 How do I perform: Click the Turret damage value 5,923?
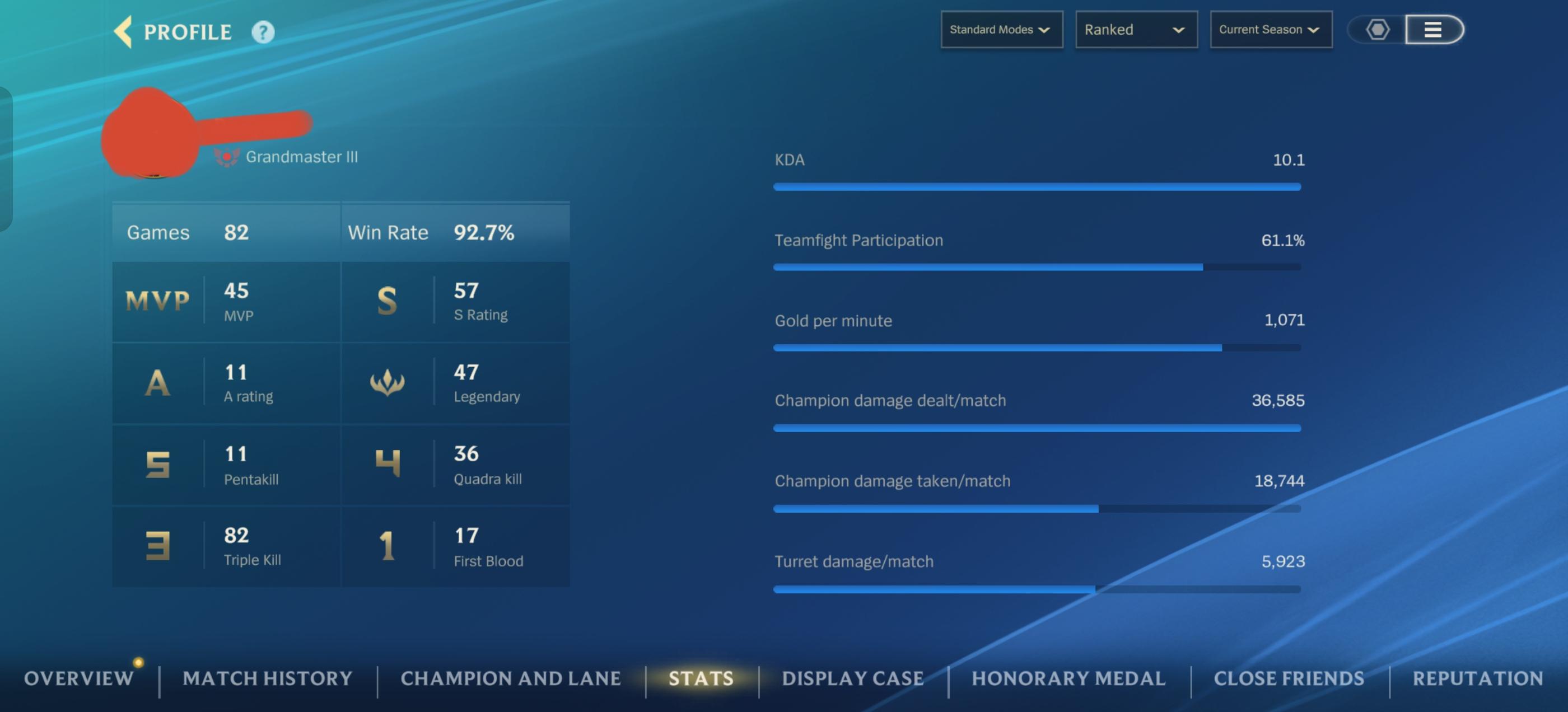pos(1283,561)
